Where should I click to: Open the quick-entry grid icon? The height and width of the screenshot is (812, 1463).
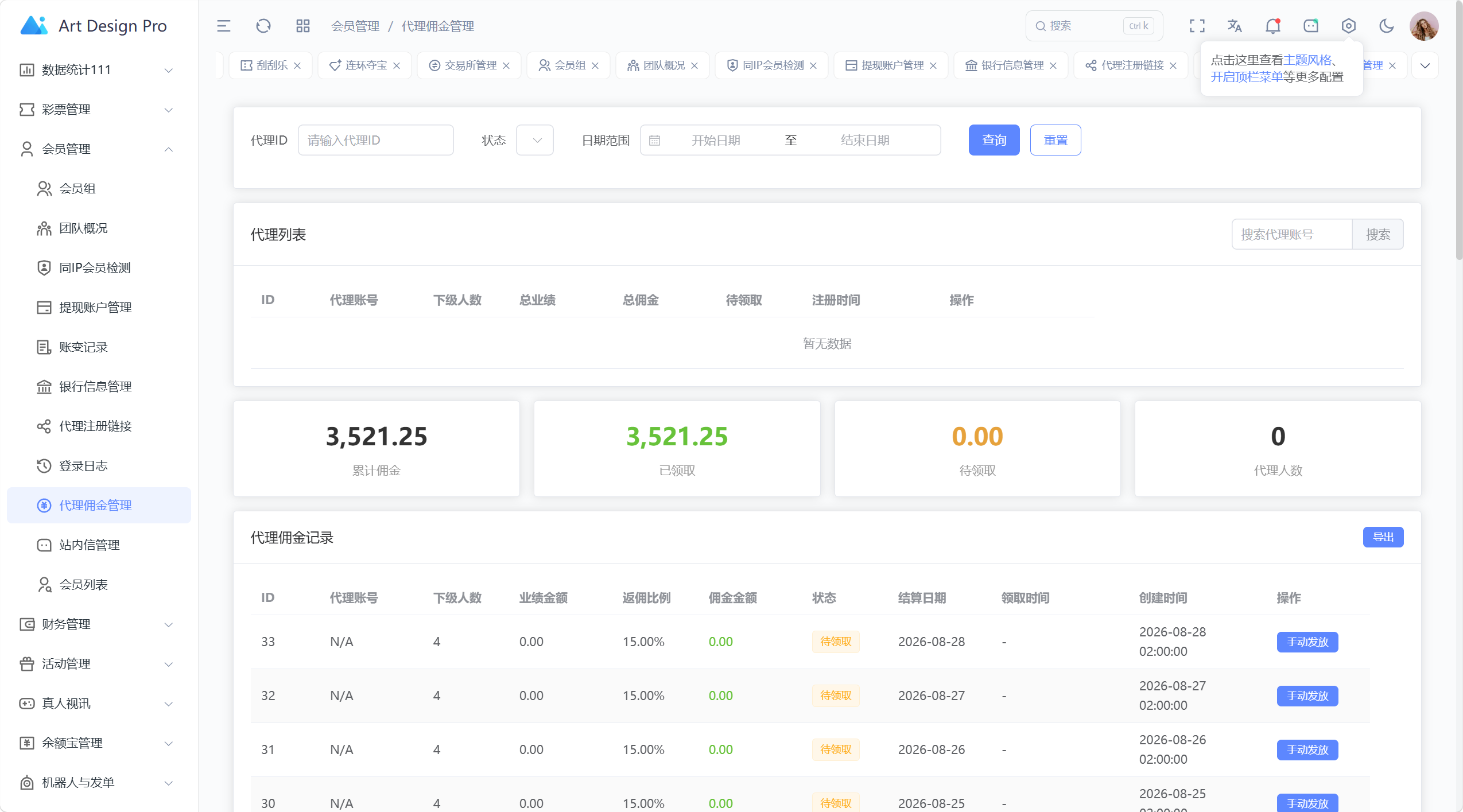coord(302,26)
